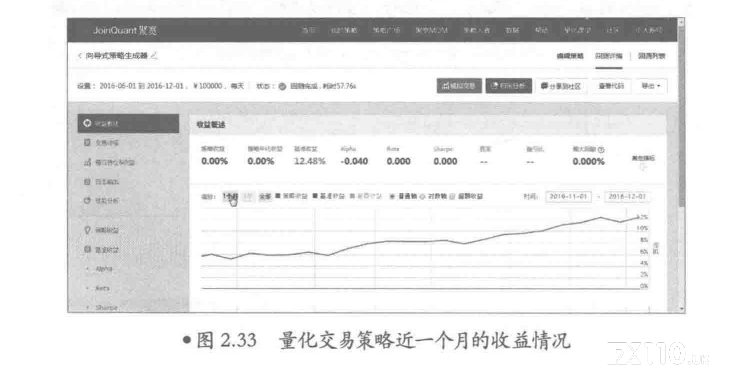734x375 pixels.
Task: Click the 查看代码 button
Action: (x=611, y=86)
